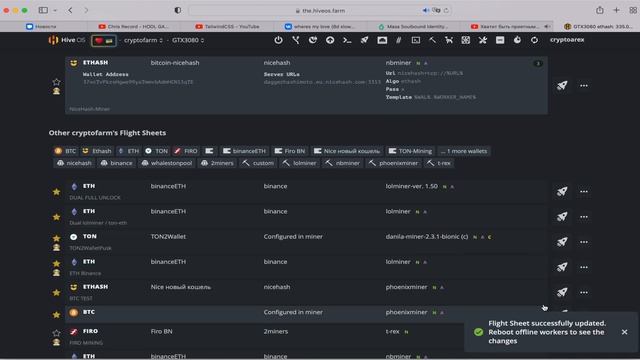Switch to the GTX3080 ethash tab

point(598,27)
